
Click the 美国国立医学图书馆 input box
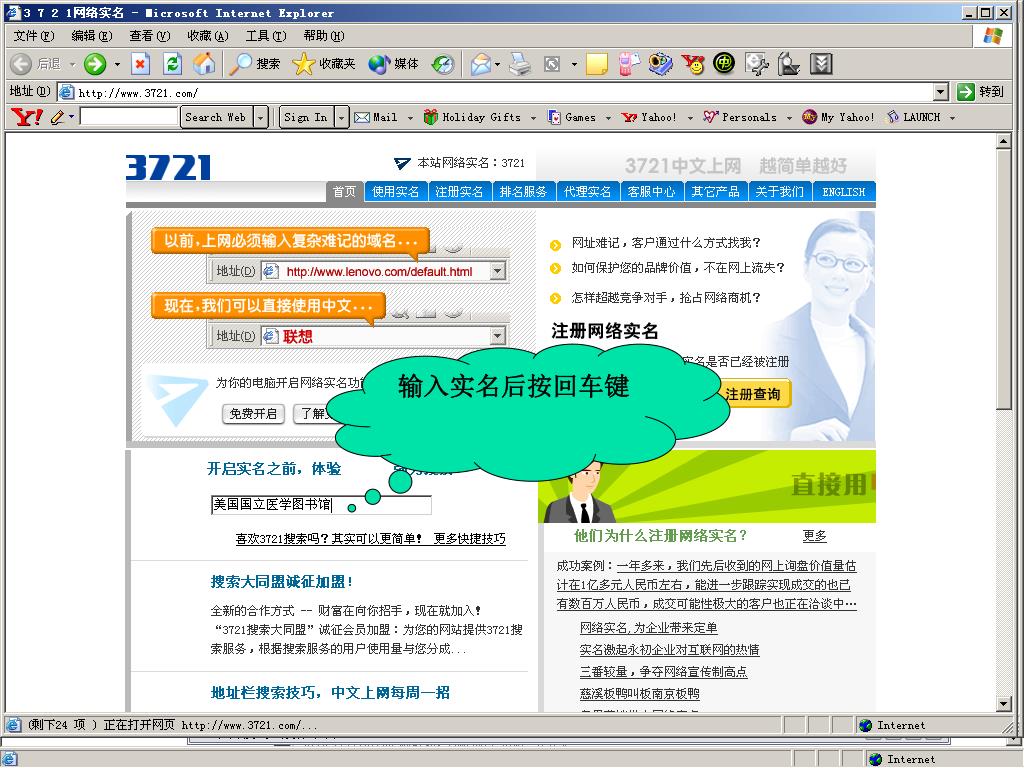tap(321, 504)
